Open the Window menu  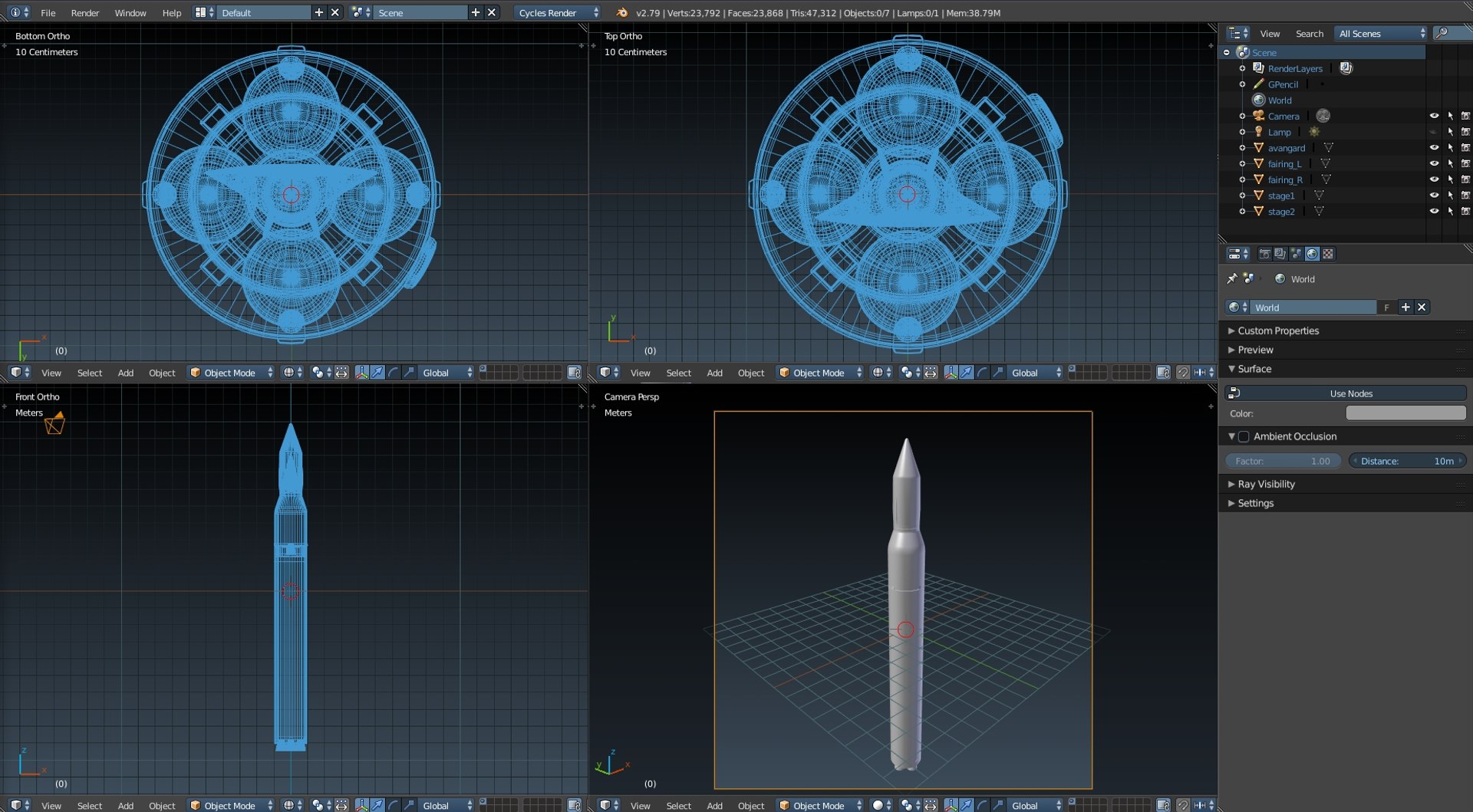click(x=130, y=12)
